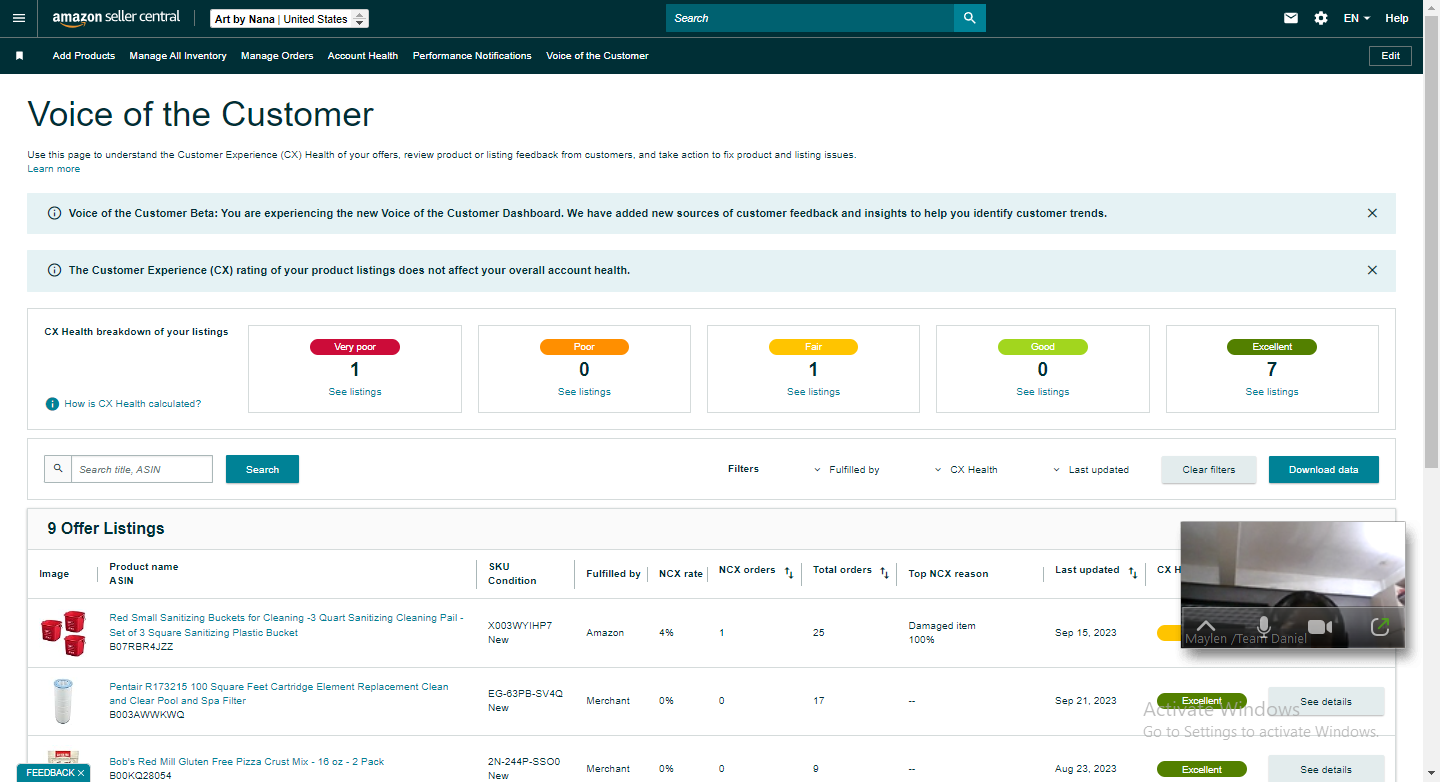Screen dimensions: 1440x782
Task: Click the top bar magnifier search button
Action: (x=970, y=18)
